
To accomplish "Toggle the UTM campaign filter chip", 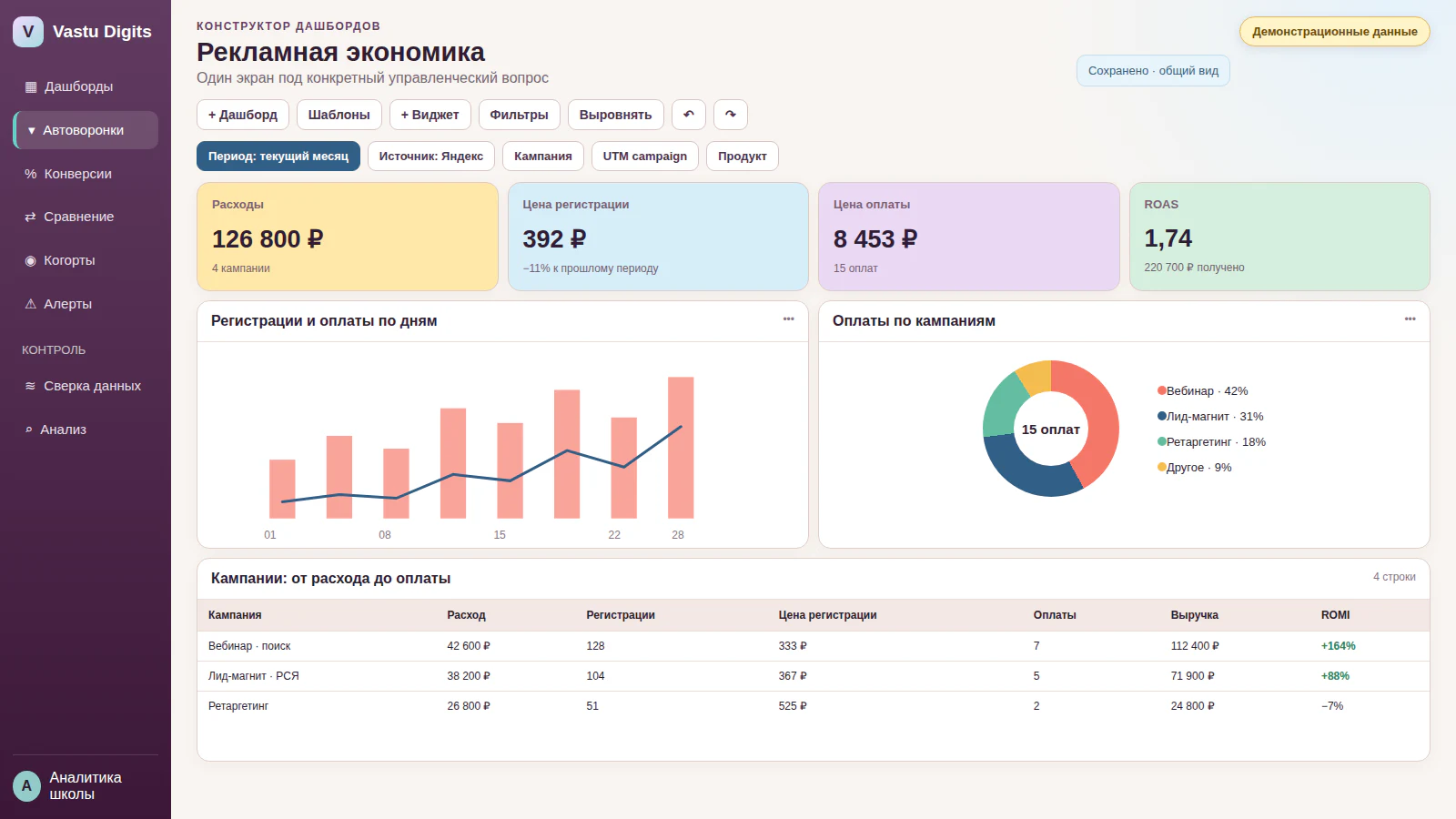I will (645, 157).
